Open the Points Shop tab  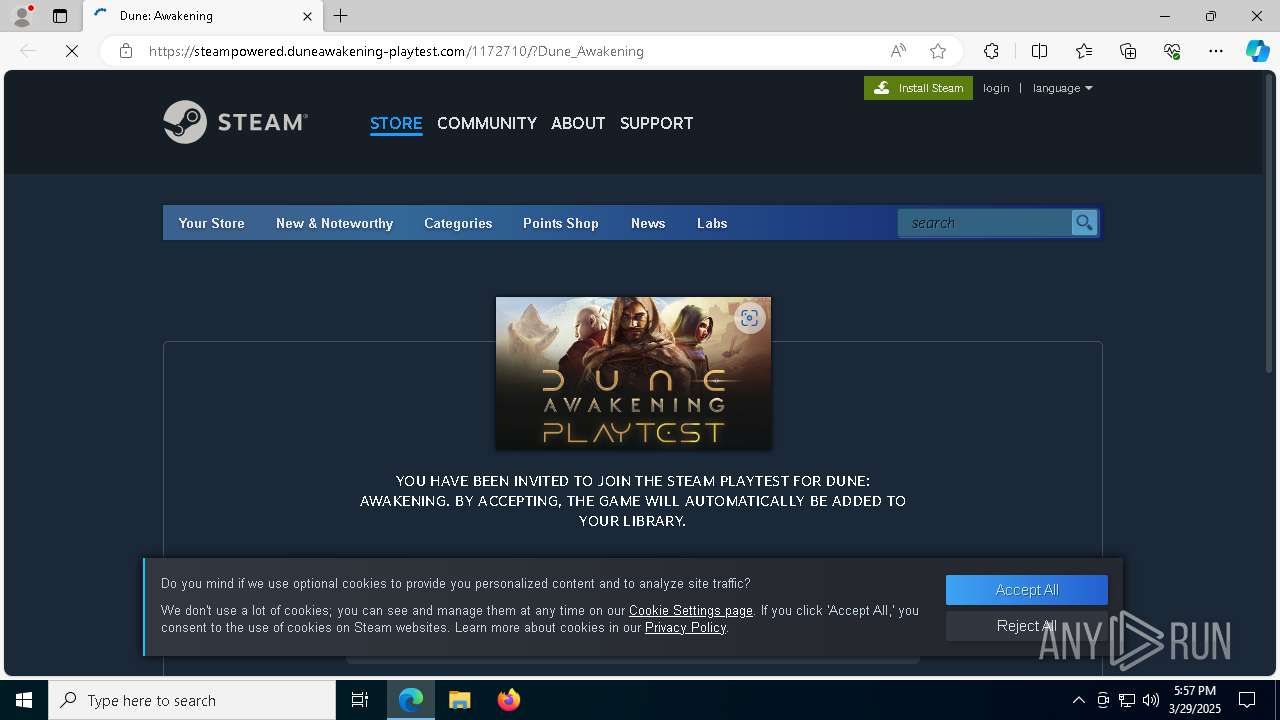click(560, 223)
